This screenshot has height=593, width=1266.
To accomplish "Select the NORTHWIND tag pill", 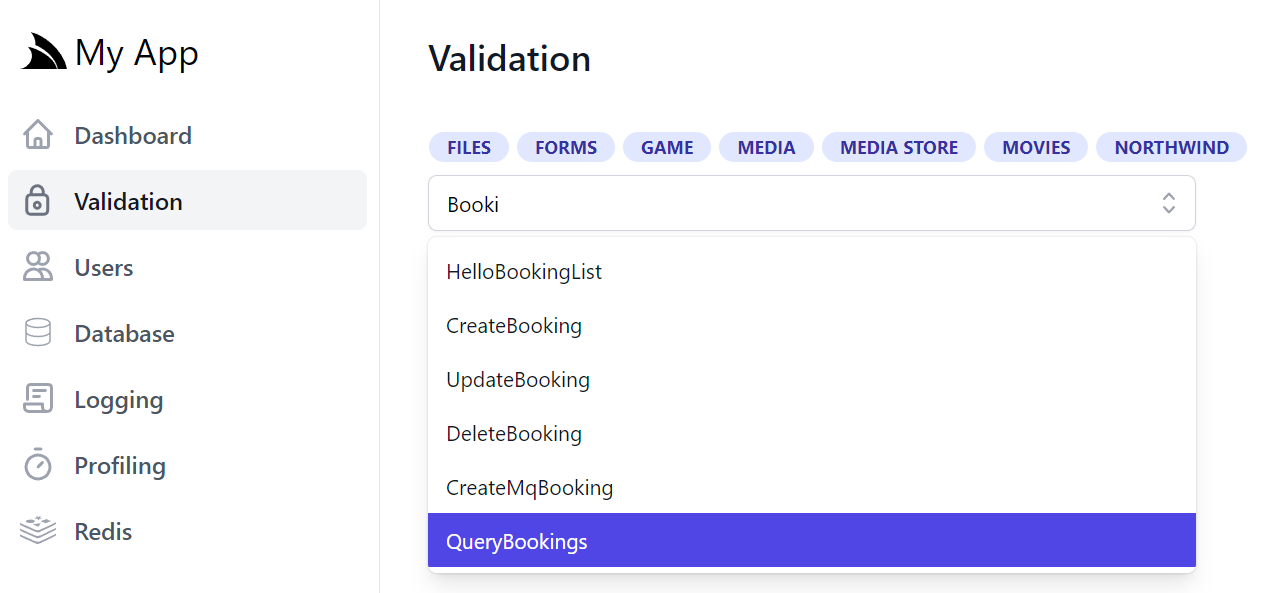I will 1171,147.
